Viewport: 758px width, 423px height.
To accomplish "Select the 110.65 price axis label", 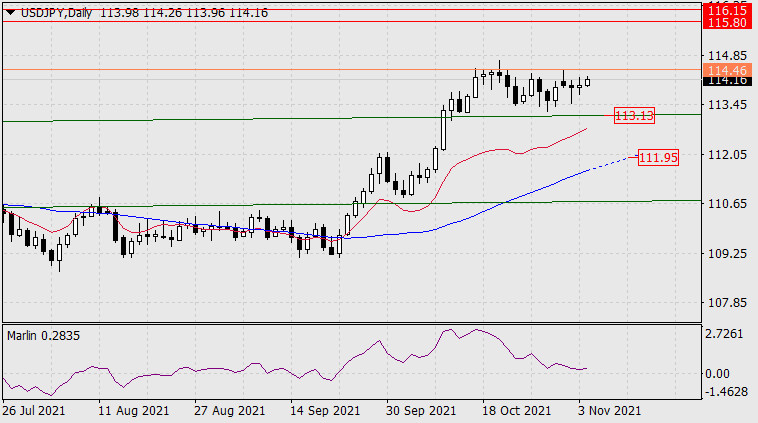I will coord(727,204).
